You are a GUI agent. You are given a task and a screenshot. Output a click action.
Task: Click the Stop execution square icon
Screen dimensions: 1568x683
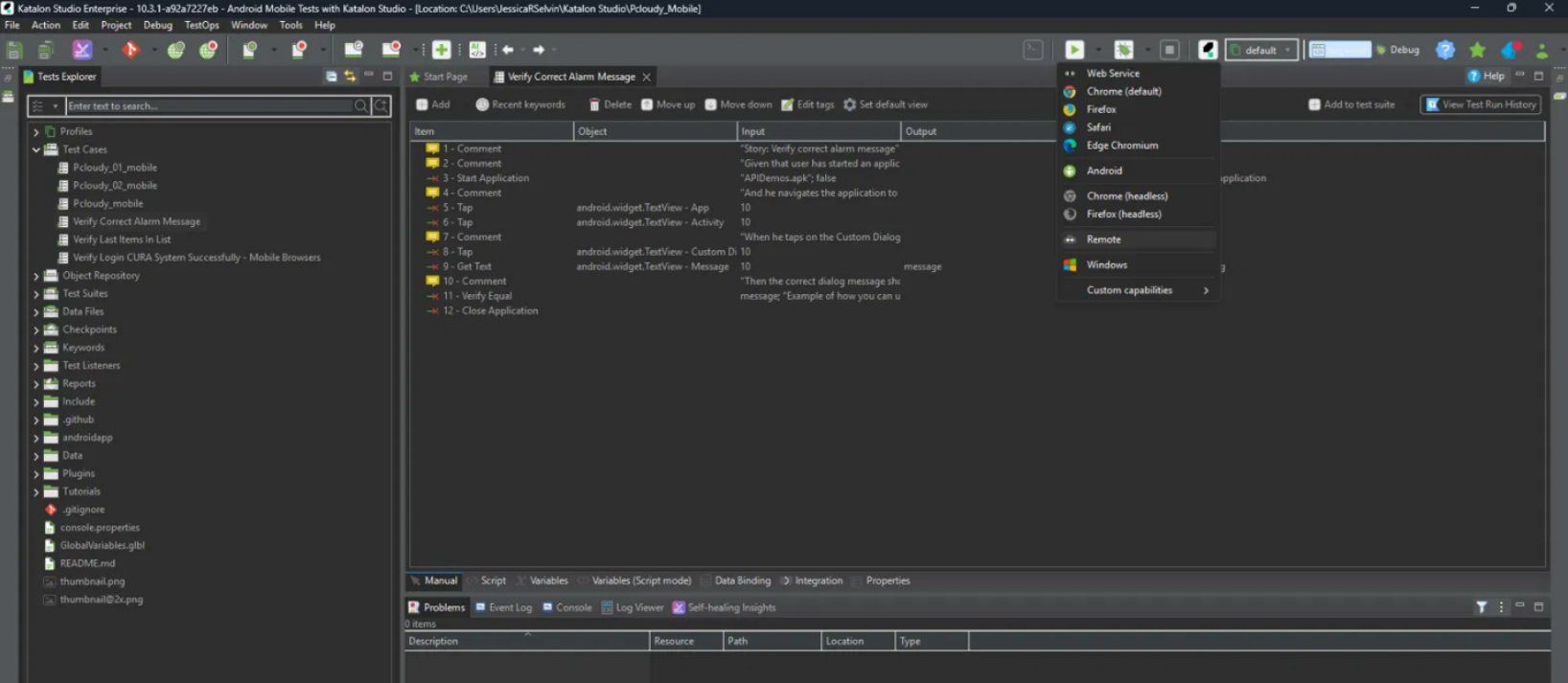click(1169, 50)
